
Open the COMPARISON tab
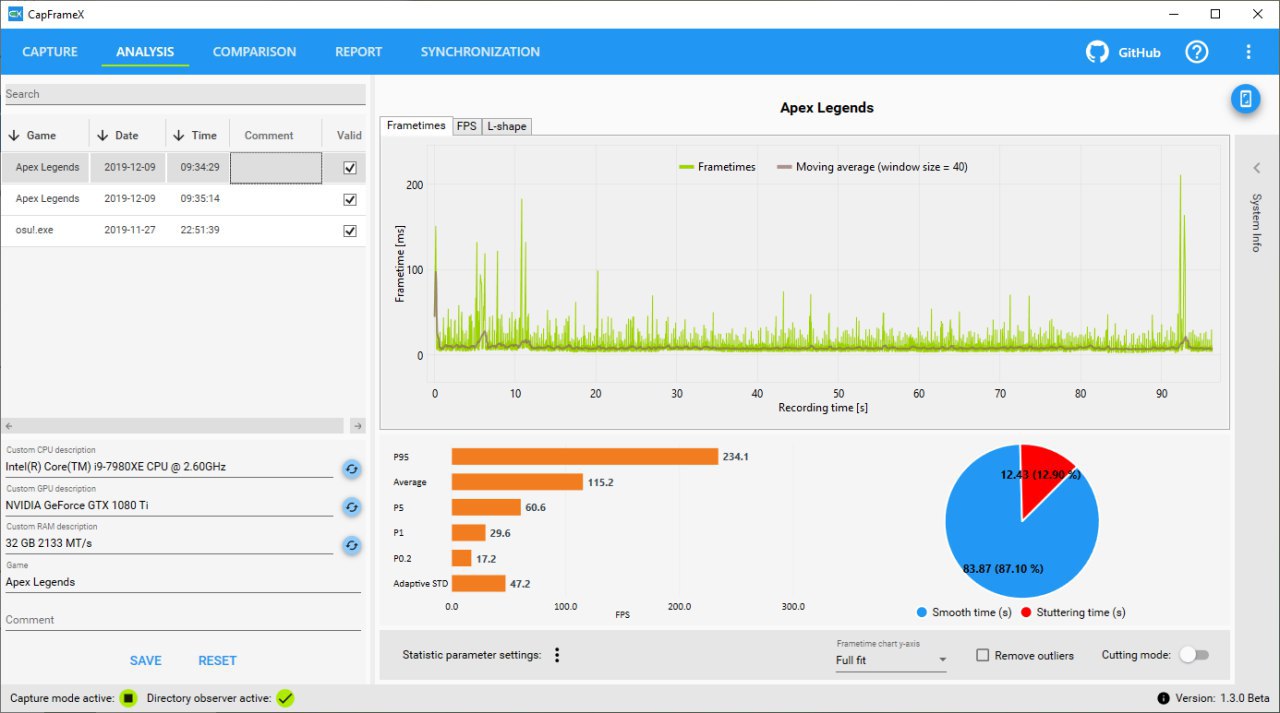click(x=255, y=52)
